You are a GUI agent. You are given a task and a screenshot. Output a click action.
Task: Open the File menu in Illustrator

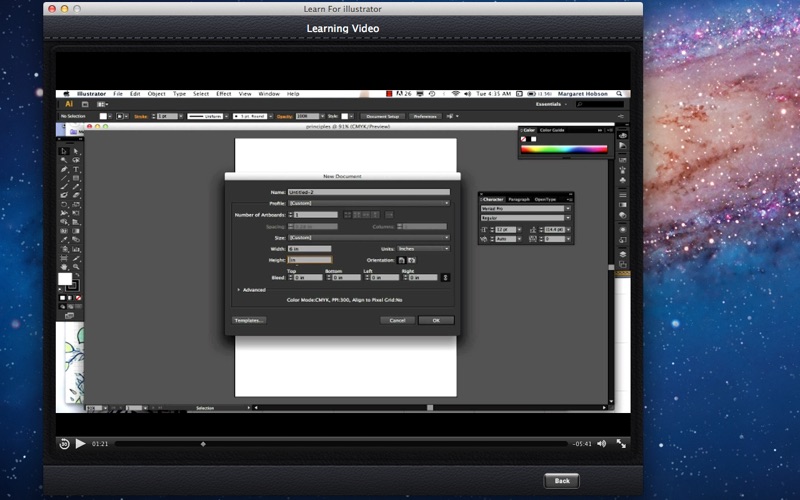(x=118, y=94)
